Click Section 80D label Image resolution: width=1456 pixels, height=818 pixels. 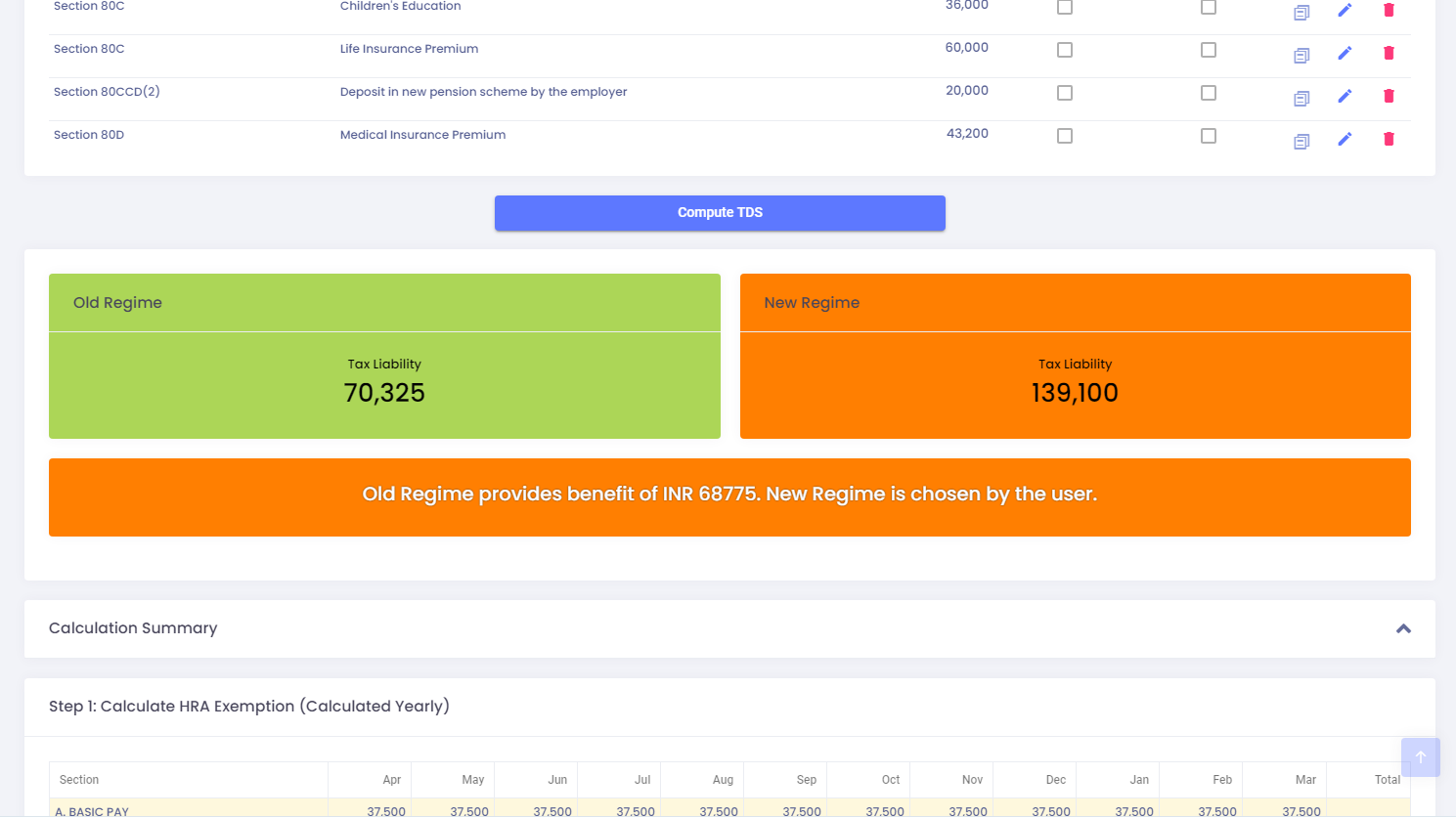(x=89, y=135)
